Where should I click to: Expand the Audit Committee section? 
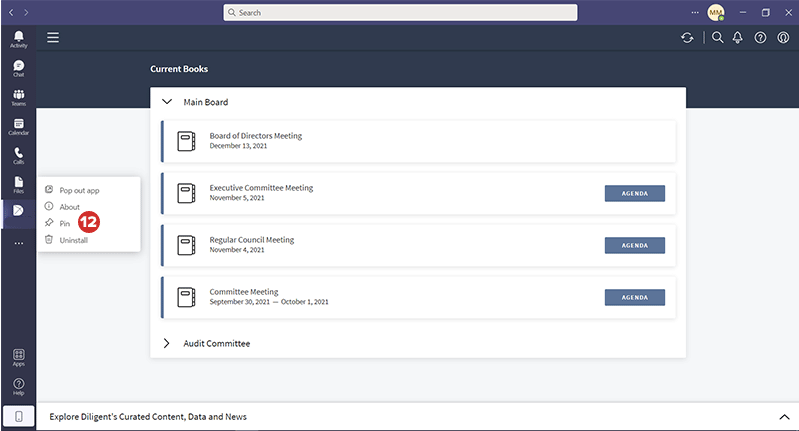pyautogui.click(x=167, y=343)
